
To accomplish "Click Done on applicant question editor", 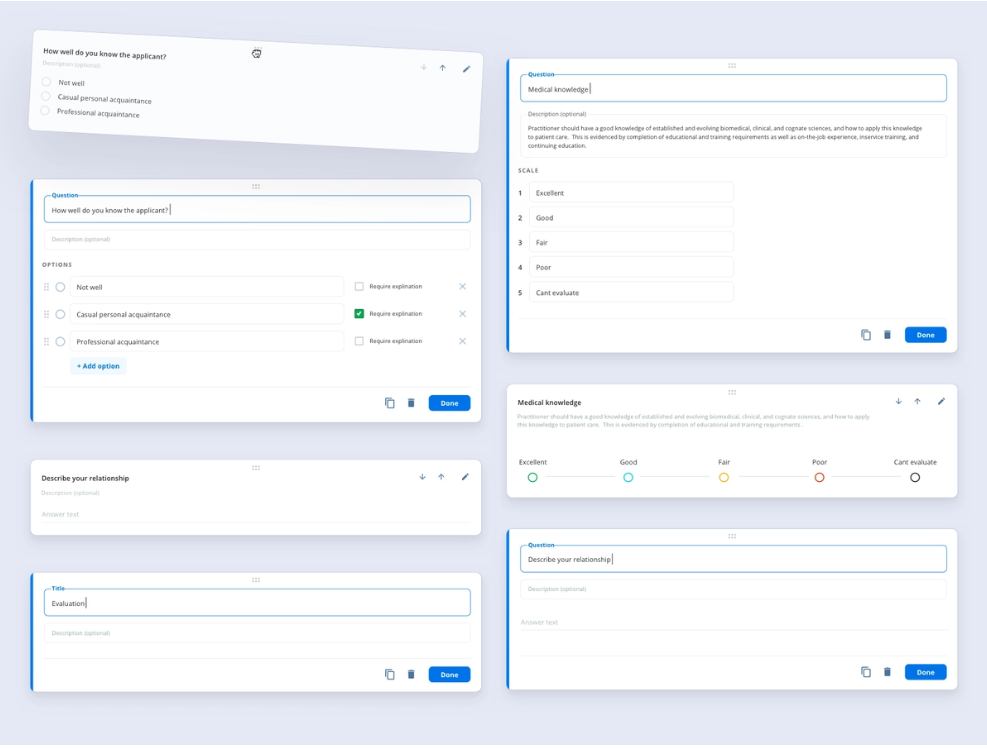I will coord(449,403).
